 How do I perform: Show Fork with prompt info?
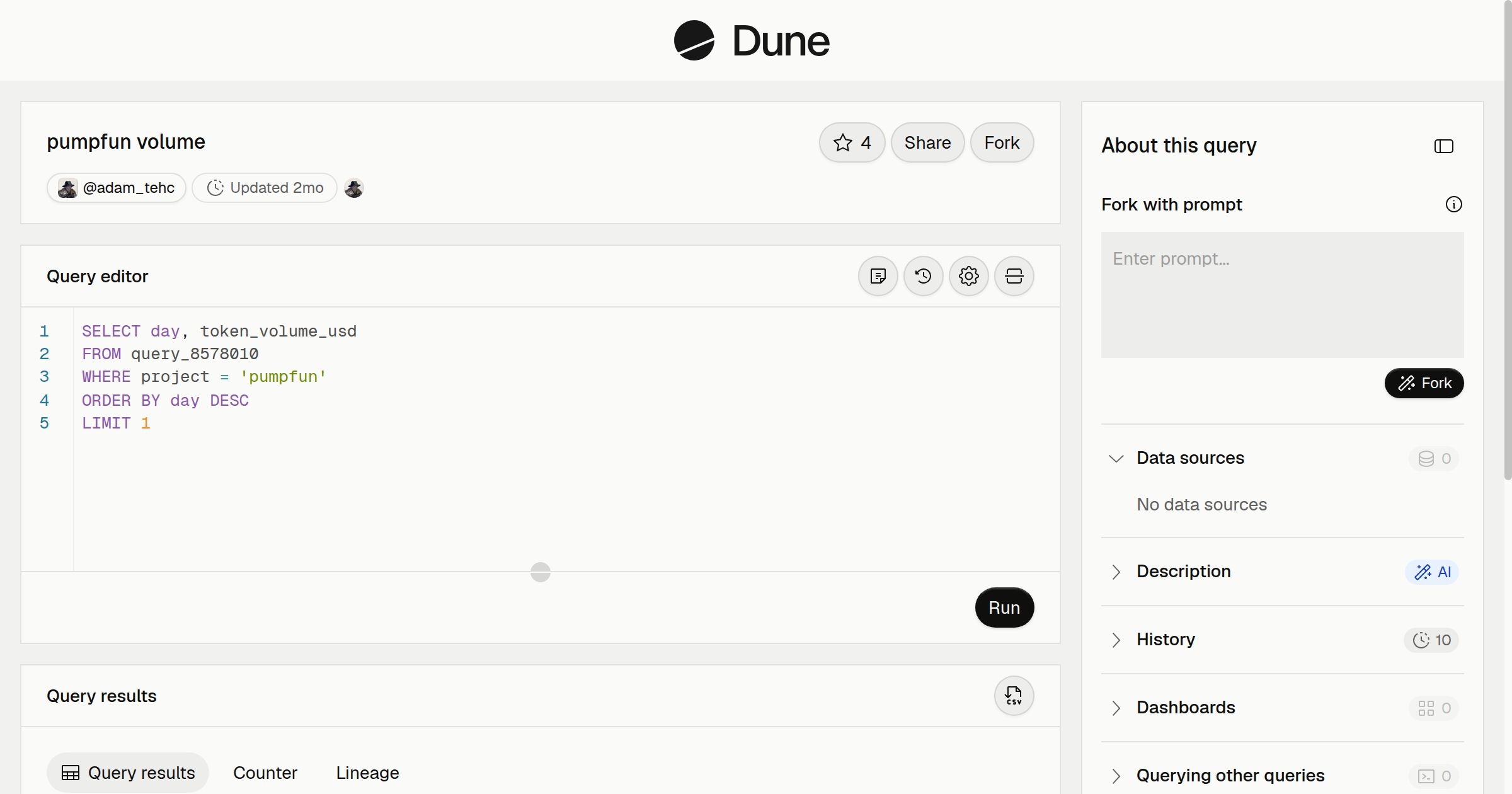click(1454, 204)
